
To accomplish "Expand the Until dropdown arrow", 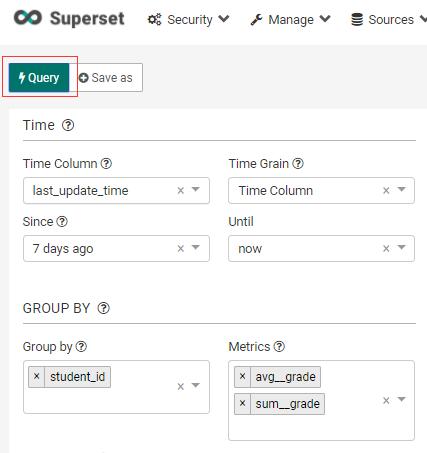I will pyautogui.click(x=401, y=247).
